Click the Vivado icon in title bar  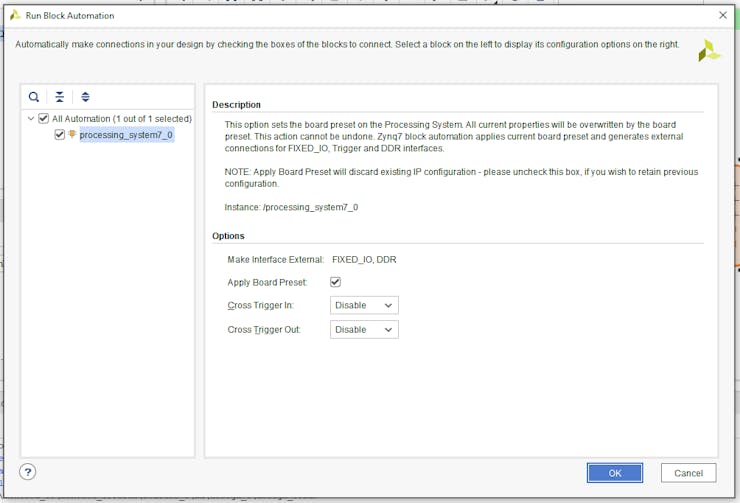coord(14,16)
